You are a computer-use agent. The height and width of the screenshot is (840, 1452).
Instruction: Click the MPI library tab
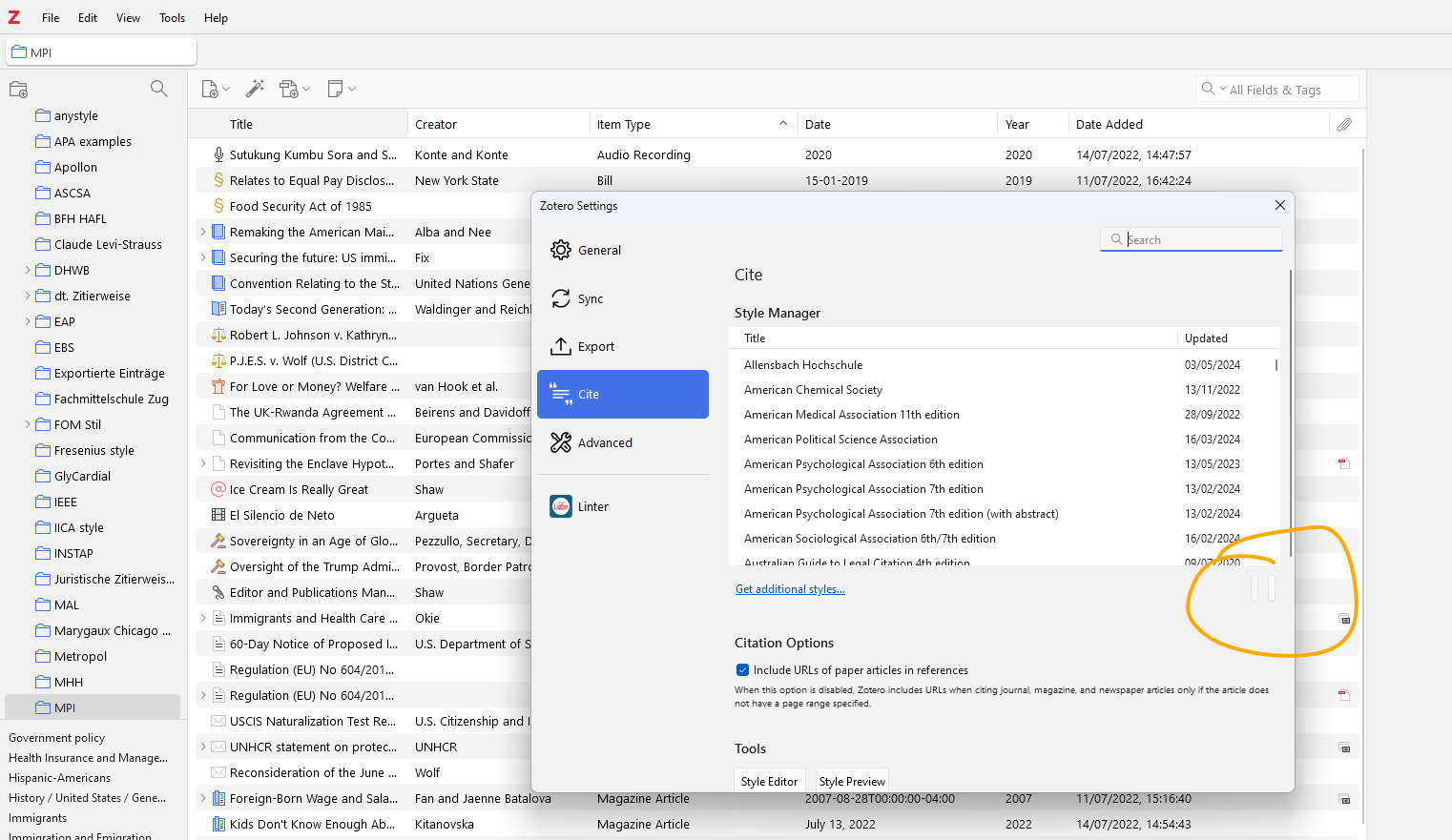[x=101, y=52]
